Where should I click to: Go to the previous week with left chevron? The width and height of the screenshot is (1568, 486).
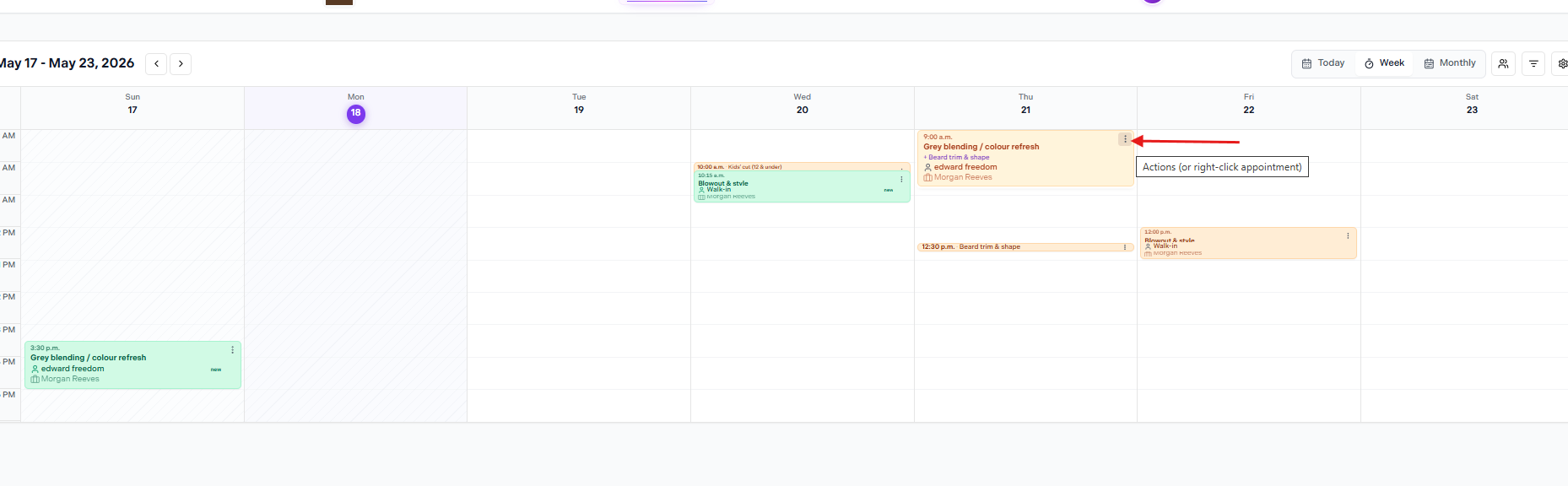click(x=156, y=64)
